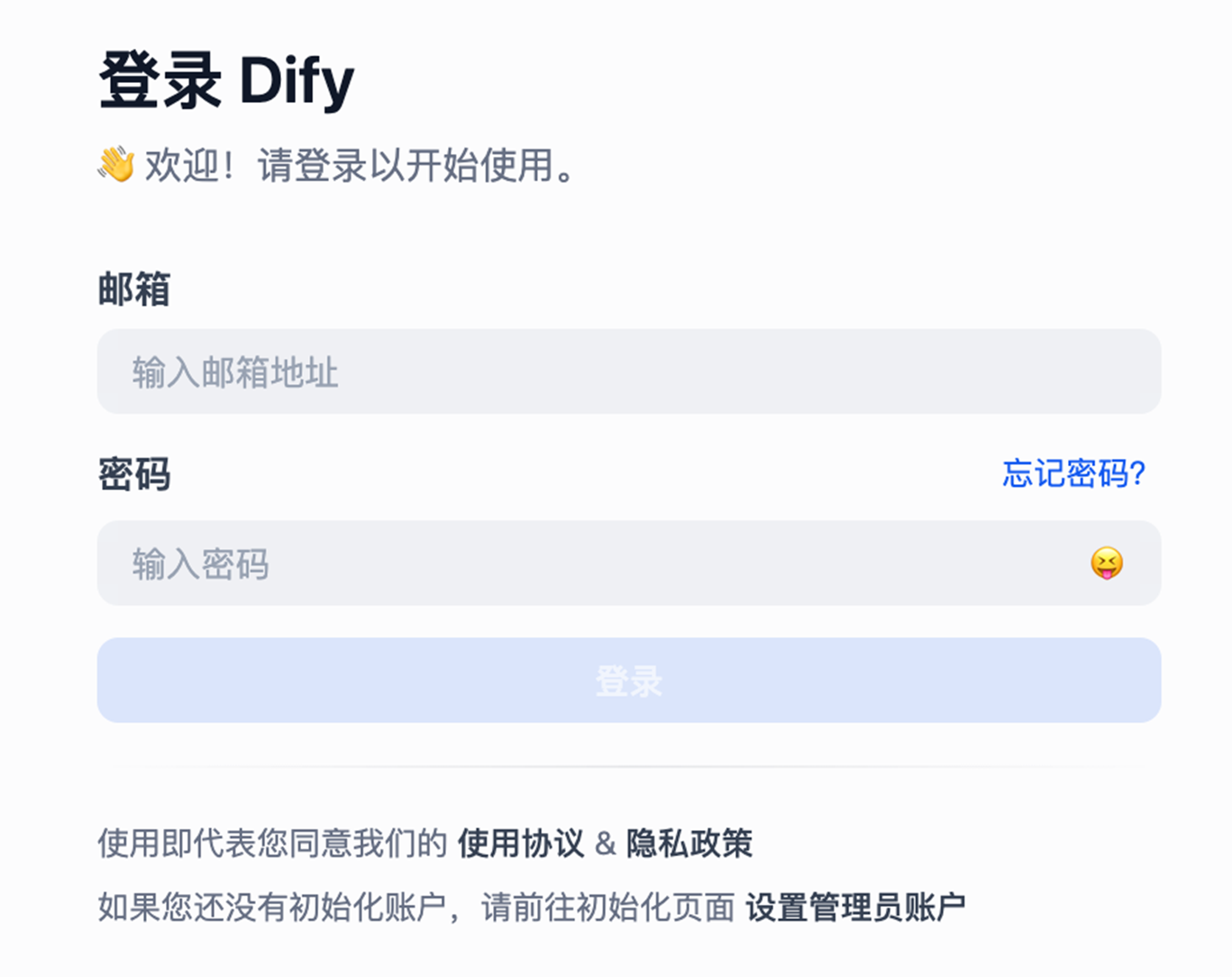Open the 隐私政策 privacy policy link
Viewport: 1232px width, 977px height.
tap(689, 844)
